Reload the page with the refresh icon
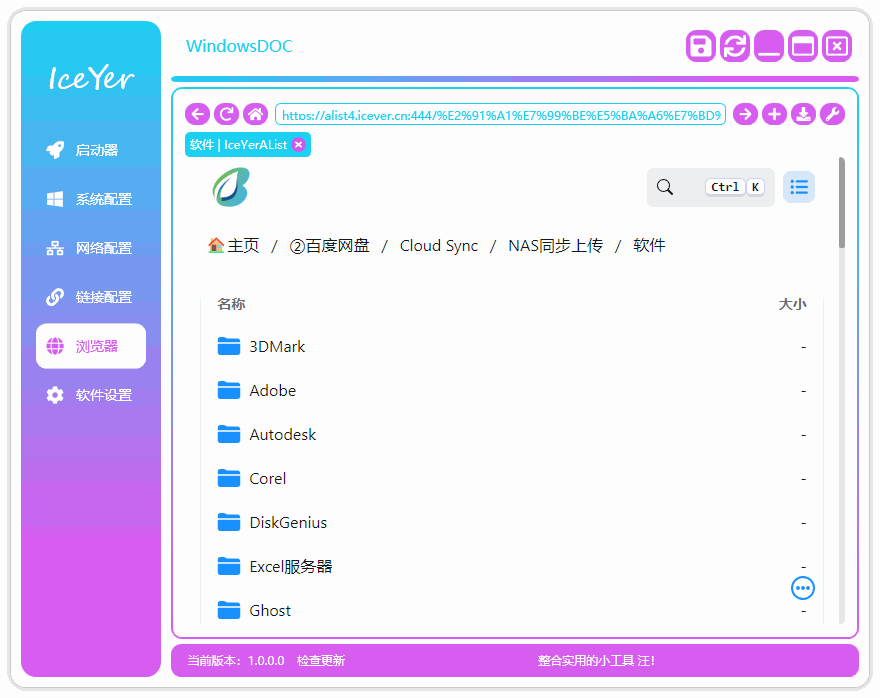880x698 pixels. pos(226,114)
